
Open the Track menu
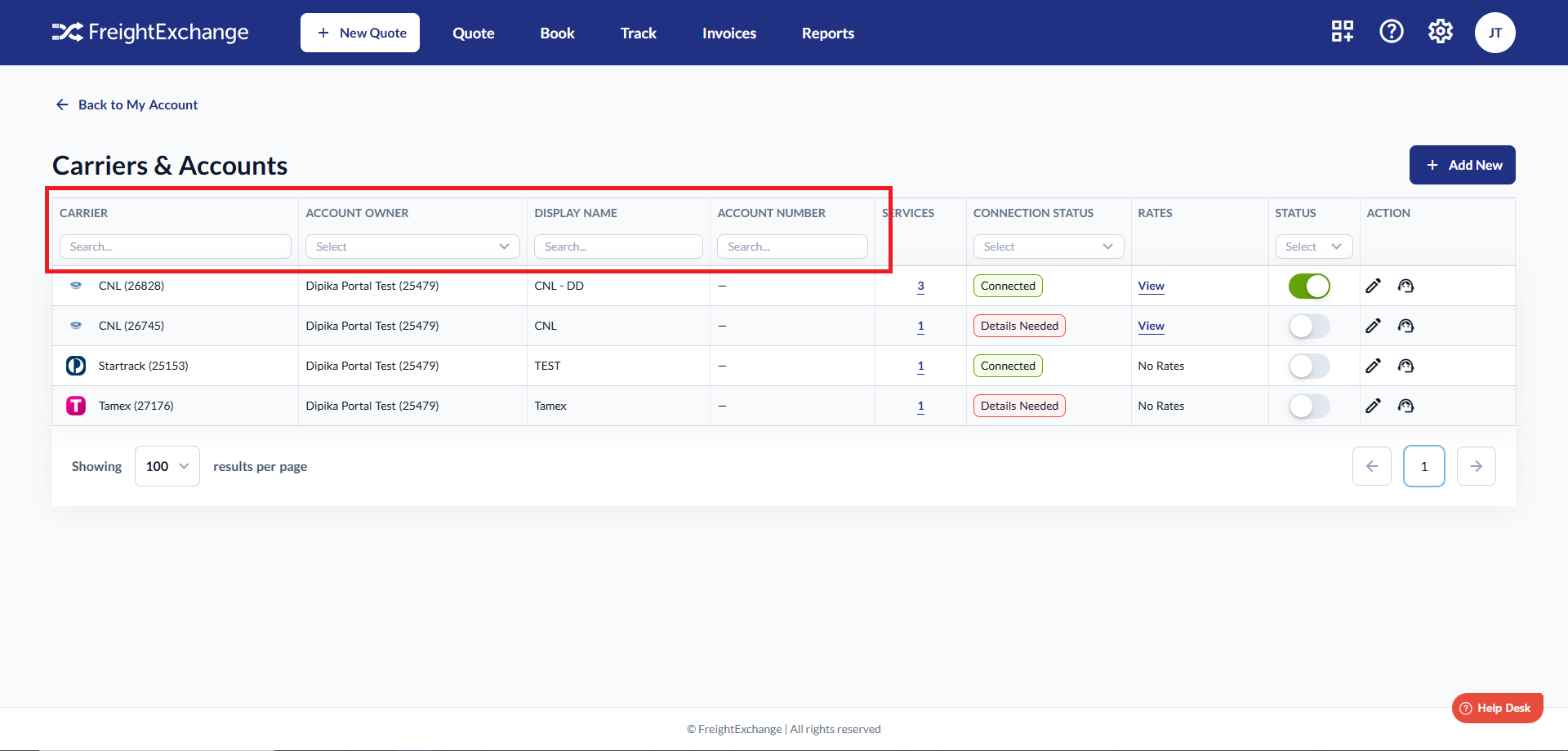(x=639, y=33)
